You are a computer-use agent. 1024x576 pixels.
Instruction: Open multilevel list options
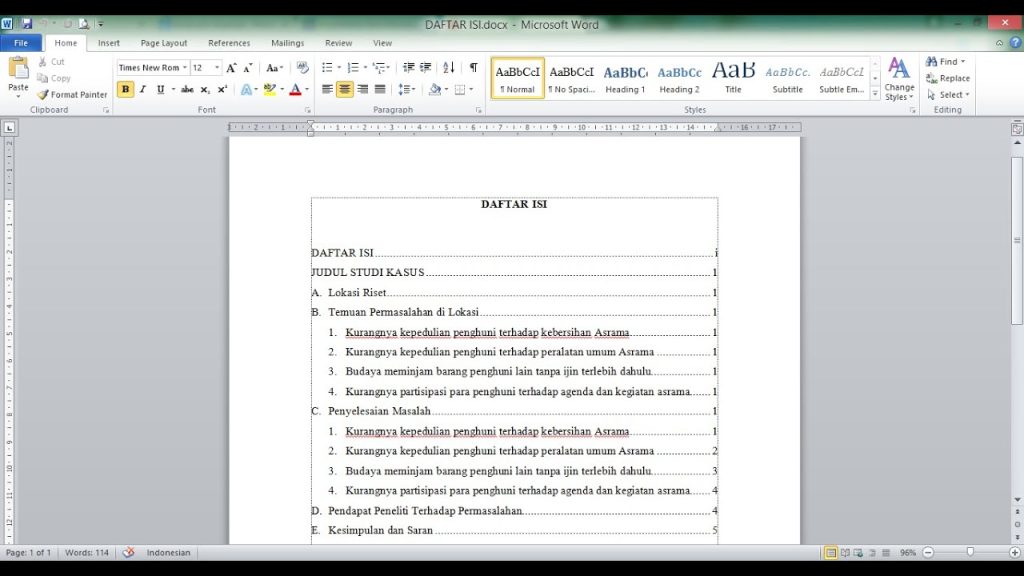click(x=381, y=67)
